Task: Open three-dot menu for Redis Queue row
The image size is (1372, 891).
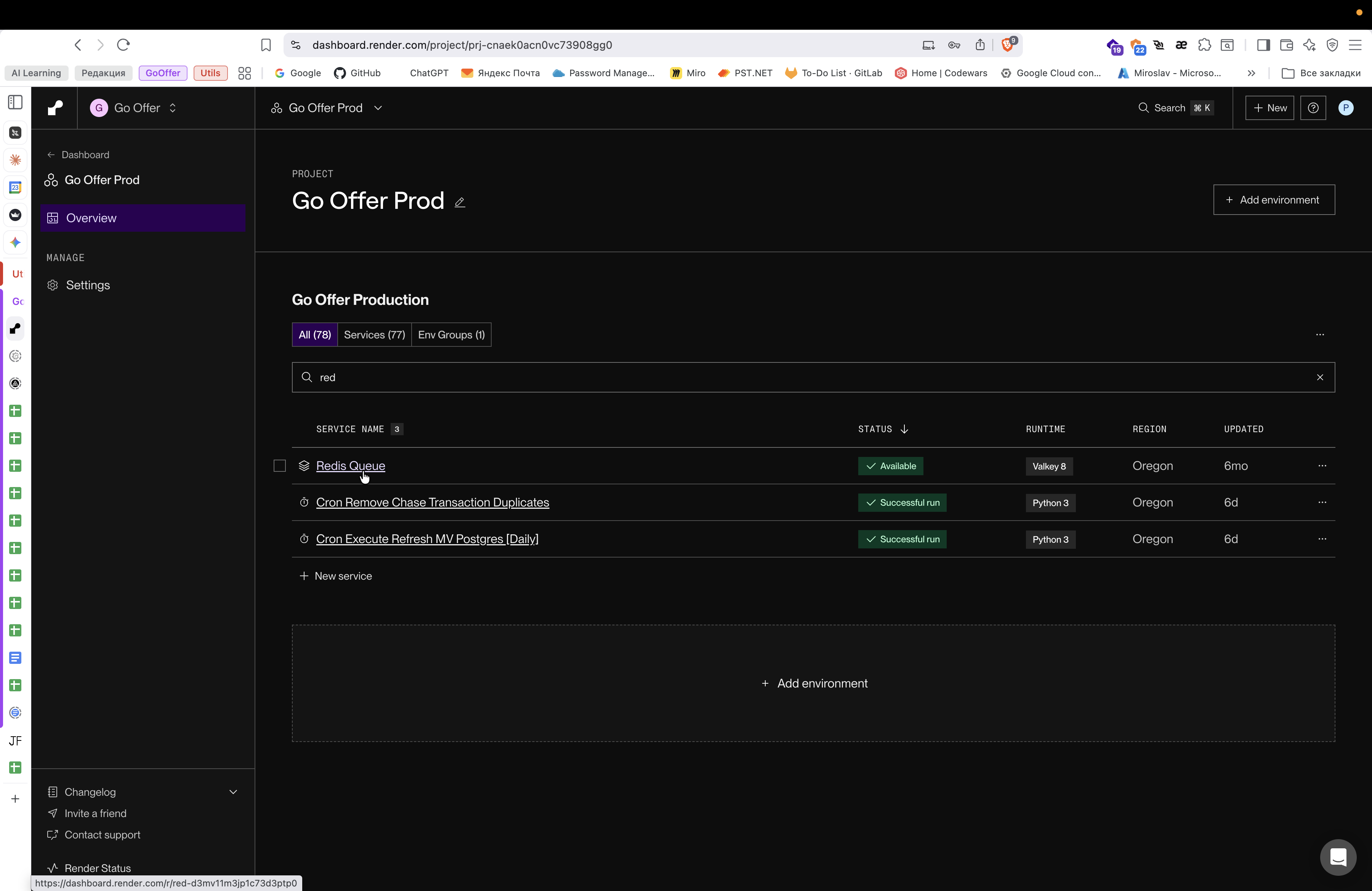Action: tap(1322, 466)
